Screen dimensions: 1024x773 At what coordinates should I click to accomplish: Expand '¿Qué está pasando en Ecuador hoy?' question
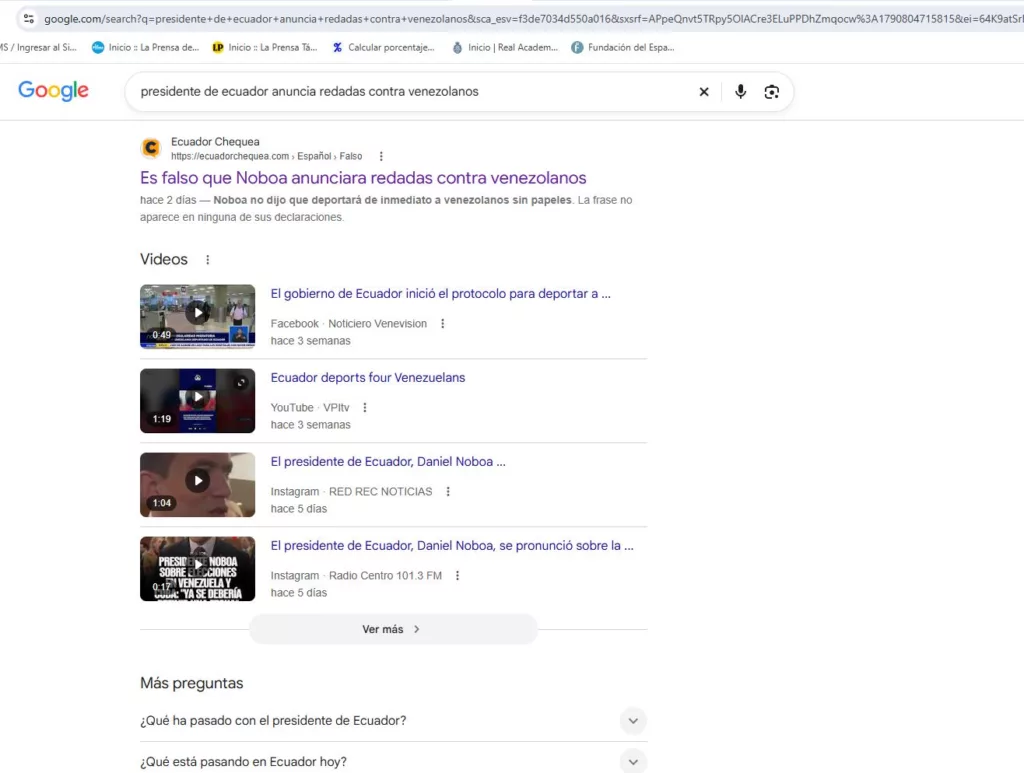[x=393, y=761]
